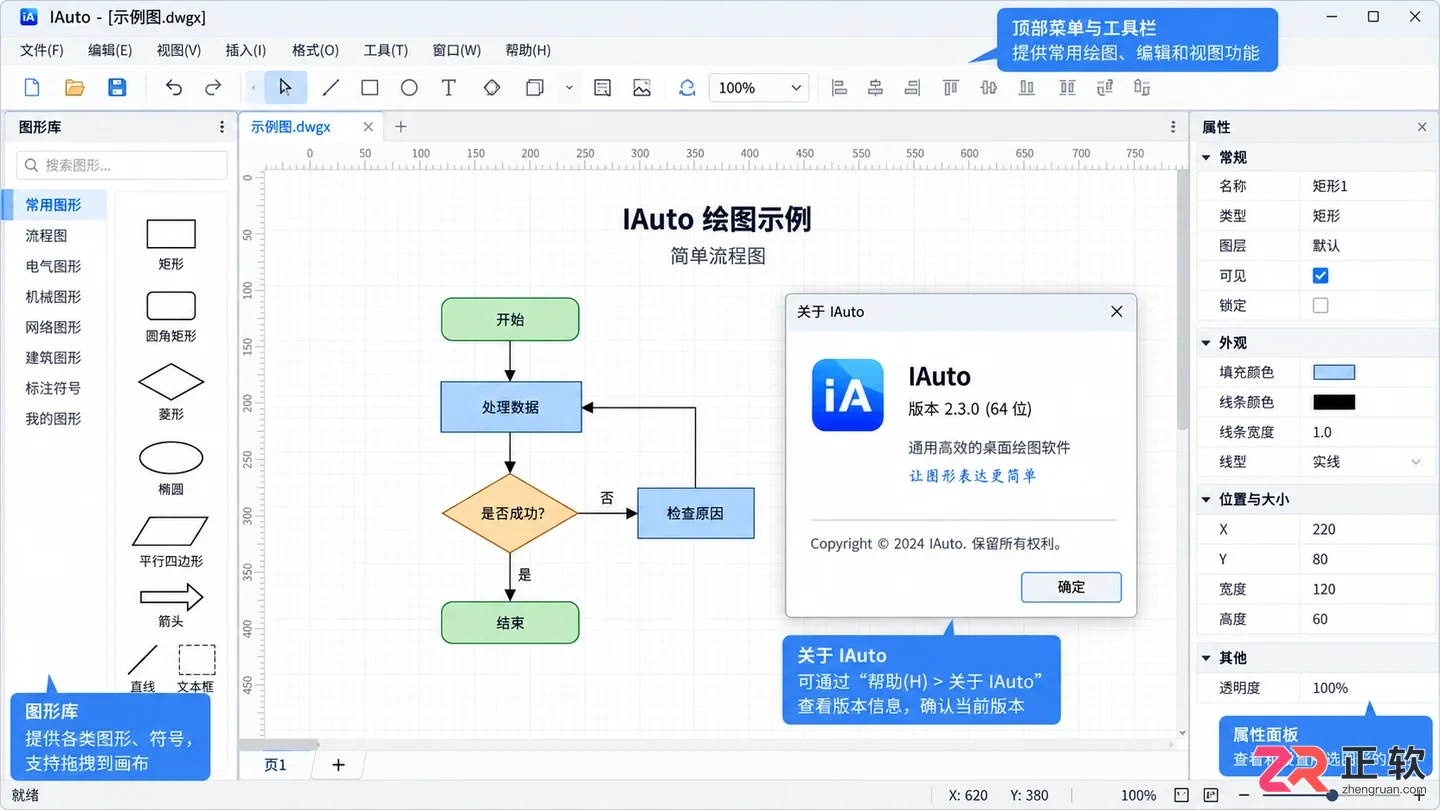
Task: Click the 让图形表达更简单 link
Action: (x=973, y=476)
